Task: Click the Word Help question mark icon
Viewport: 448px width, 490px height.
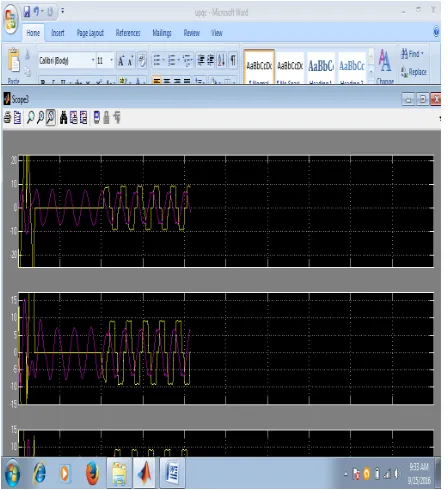Action: click(436, 32)
